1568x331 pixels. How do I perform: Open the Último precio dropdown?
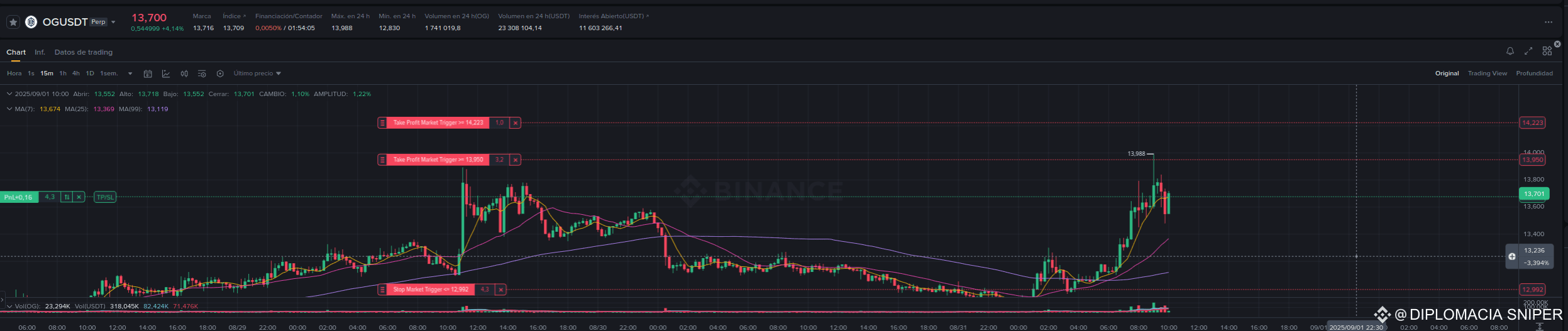pos(257,73)
